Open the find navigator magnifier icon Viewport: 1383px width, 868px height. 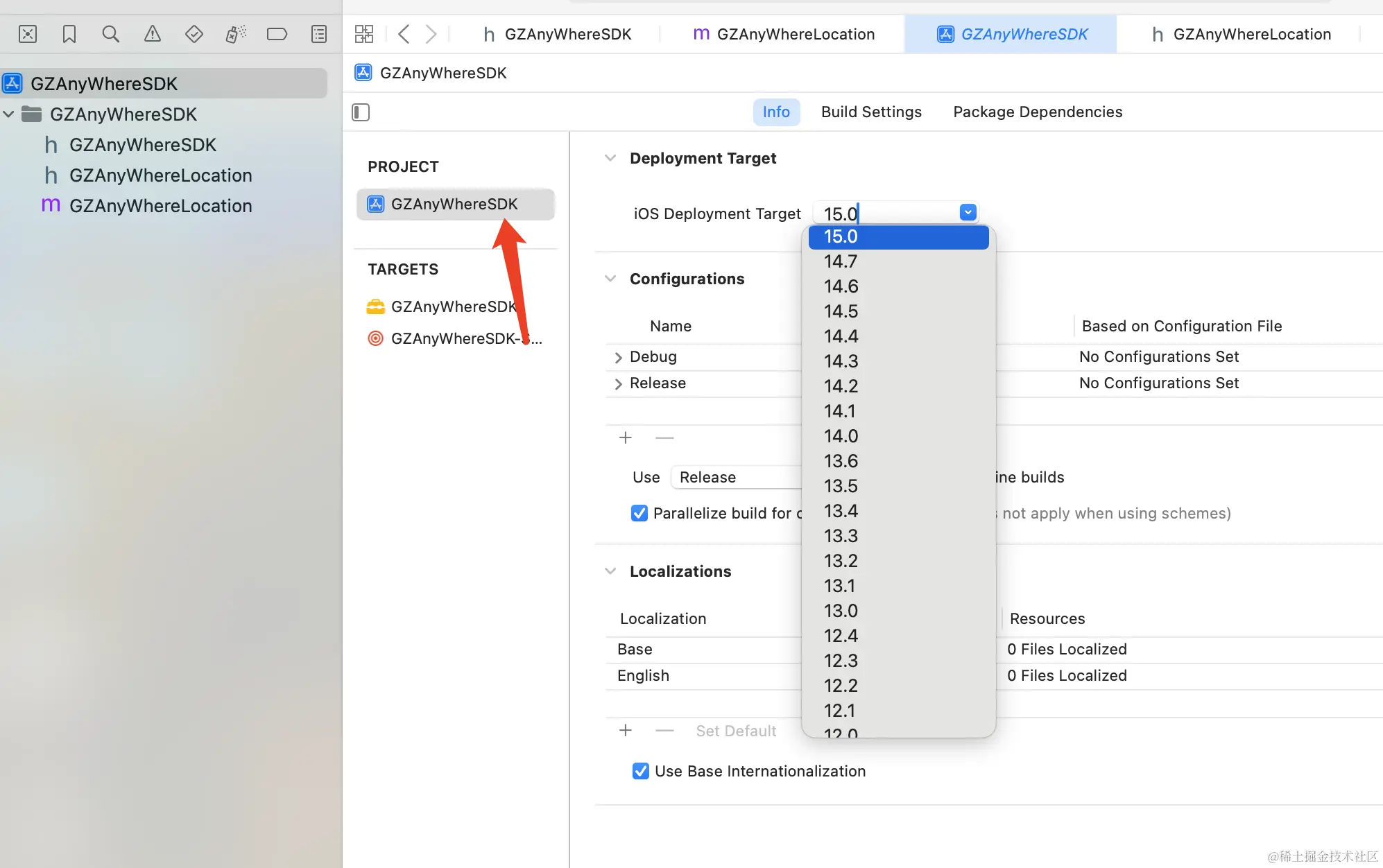coord(110,34)
